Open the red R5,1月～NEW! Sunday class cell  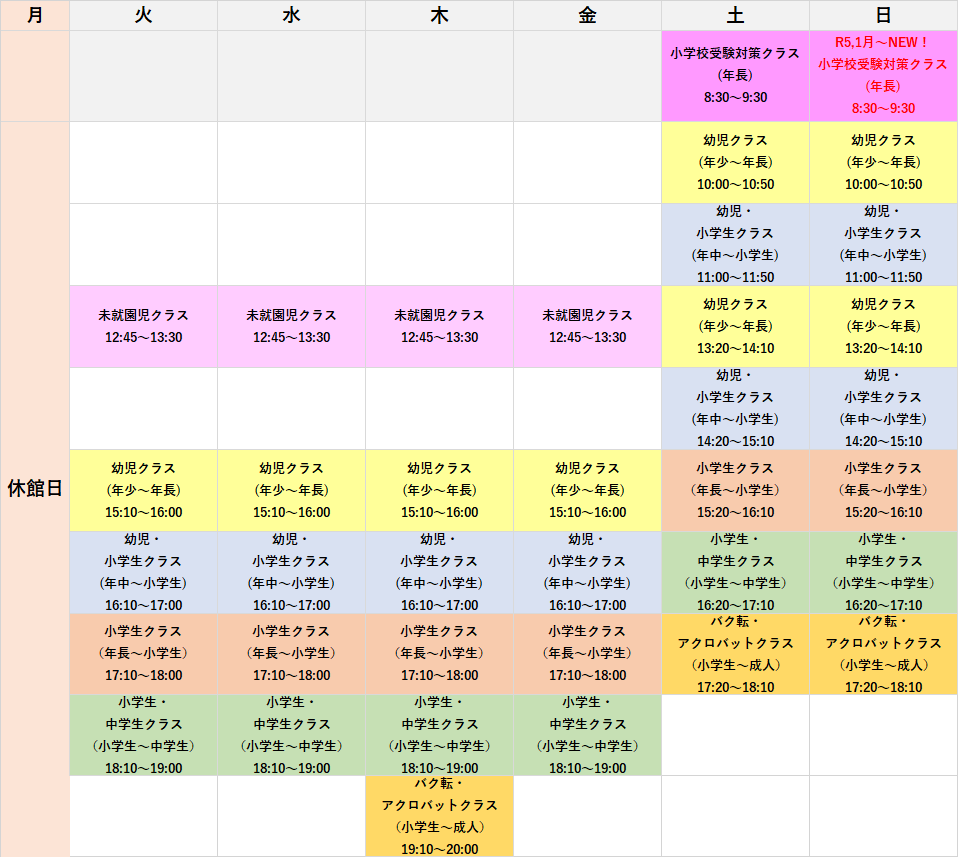tap(883, 76)
